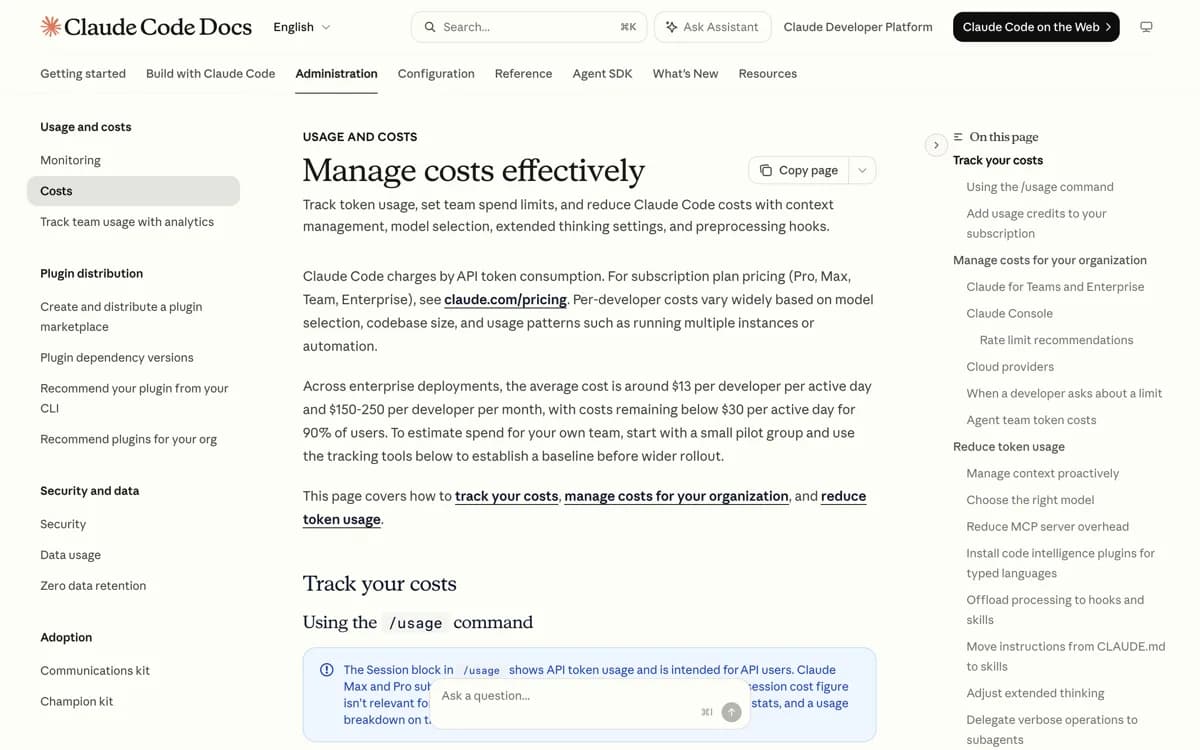Toggle theme with monitor icon

click(x=1146, y=27)
